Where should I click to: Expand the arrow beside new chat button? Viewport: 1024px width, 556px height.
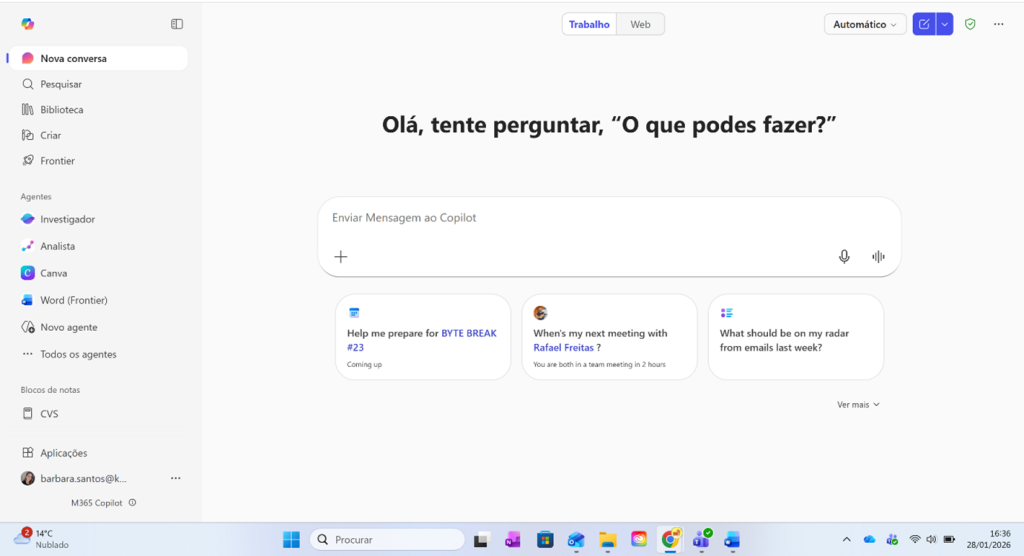(x=945, y=24)
